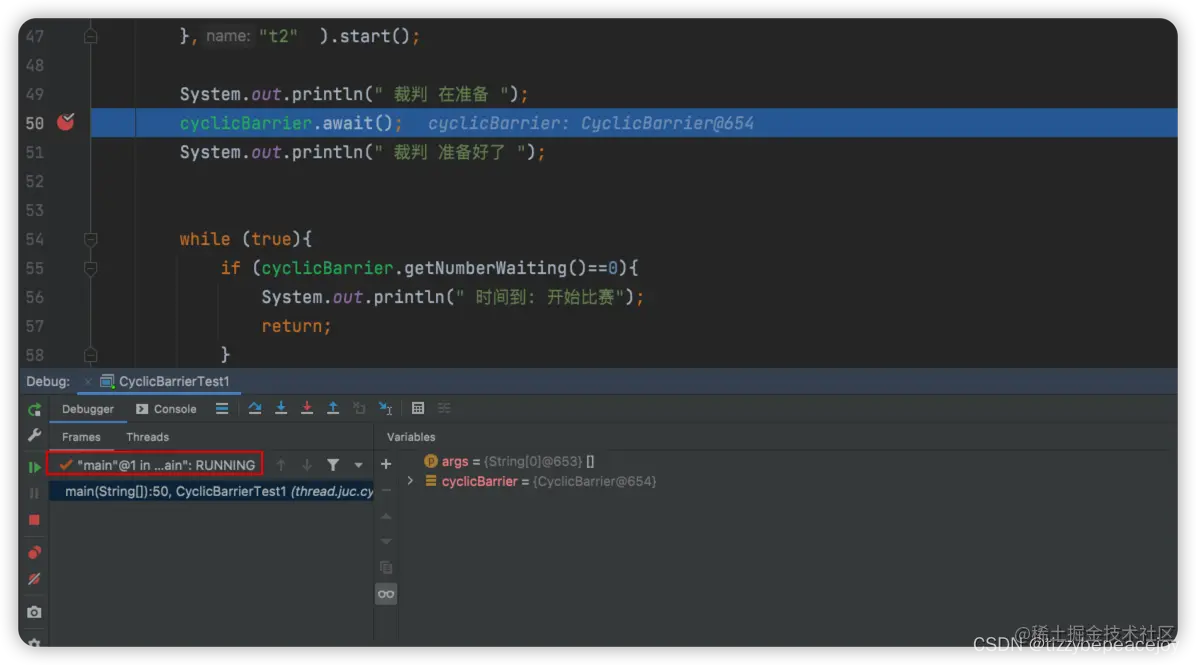Move watch up with triangle icon
This screenshot has height=665, width=1196.
click(x=386, y=516)
